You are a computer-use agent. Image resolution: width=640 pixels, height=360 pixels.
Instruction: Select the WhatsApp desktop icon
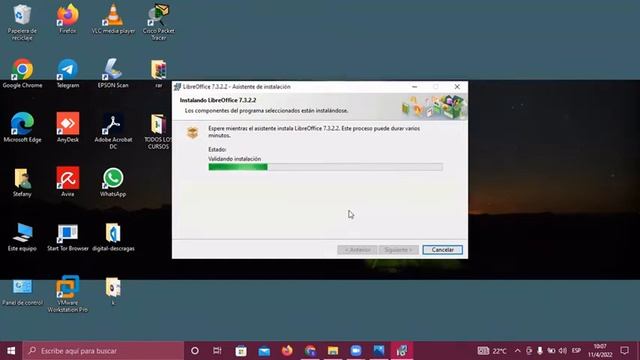tap(113, 182)
